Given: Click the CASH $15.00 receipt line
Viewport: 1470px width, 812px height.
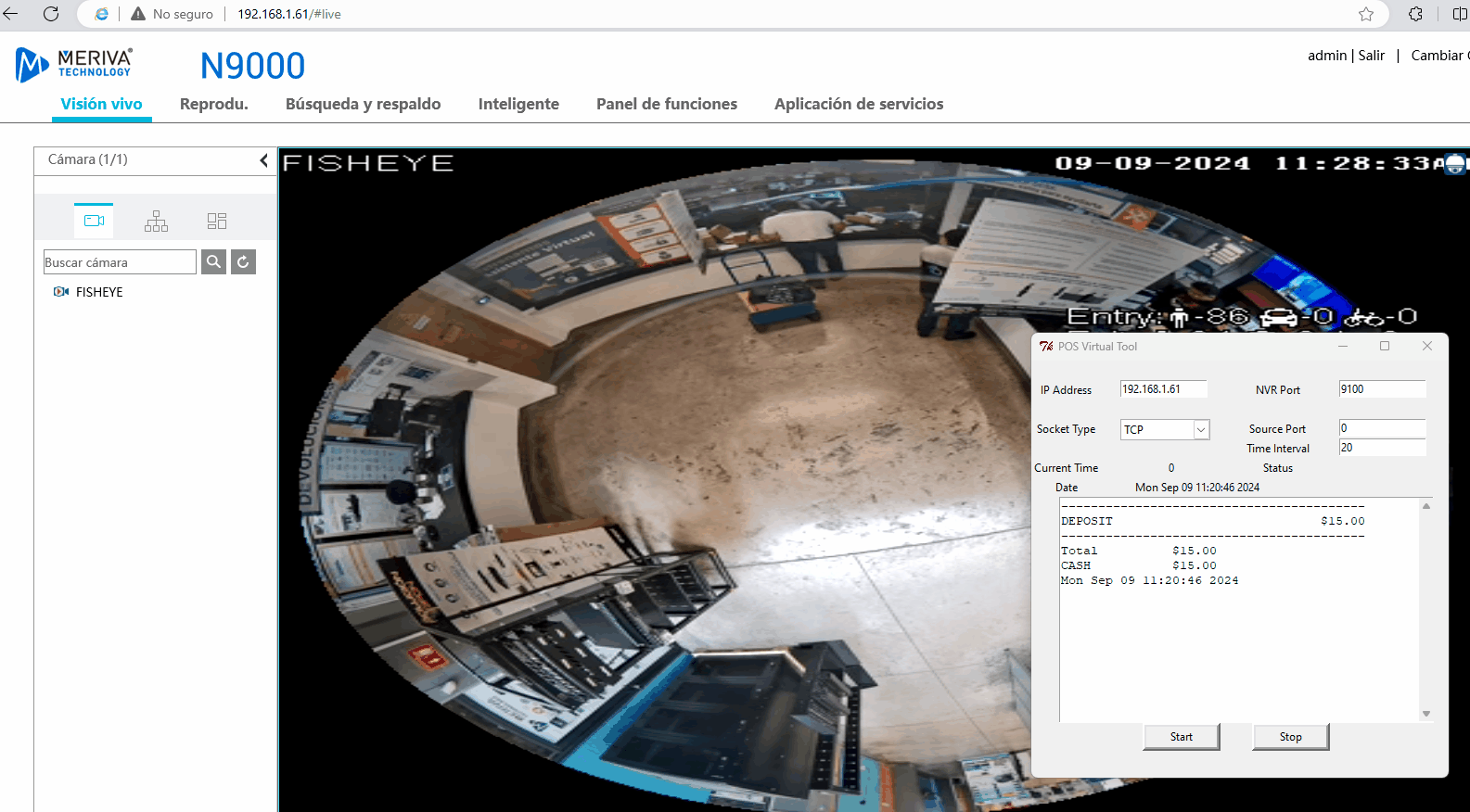Looking at the screenshot, I should [1139, 565].
